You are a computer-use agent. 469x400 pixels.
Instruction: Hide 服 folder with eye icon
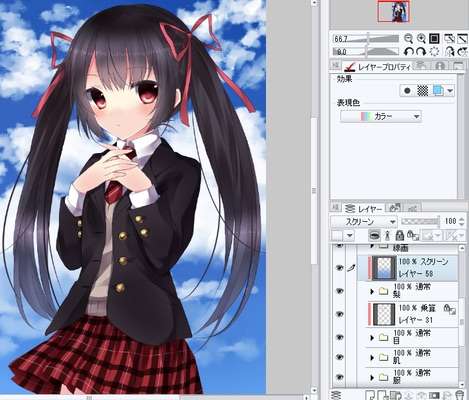(339, 377)
